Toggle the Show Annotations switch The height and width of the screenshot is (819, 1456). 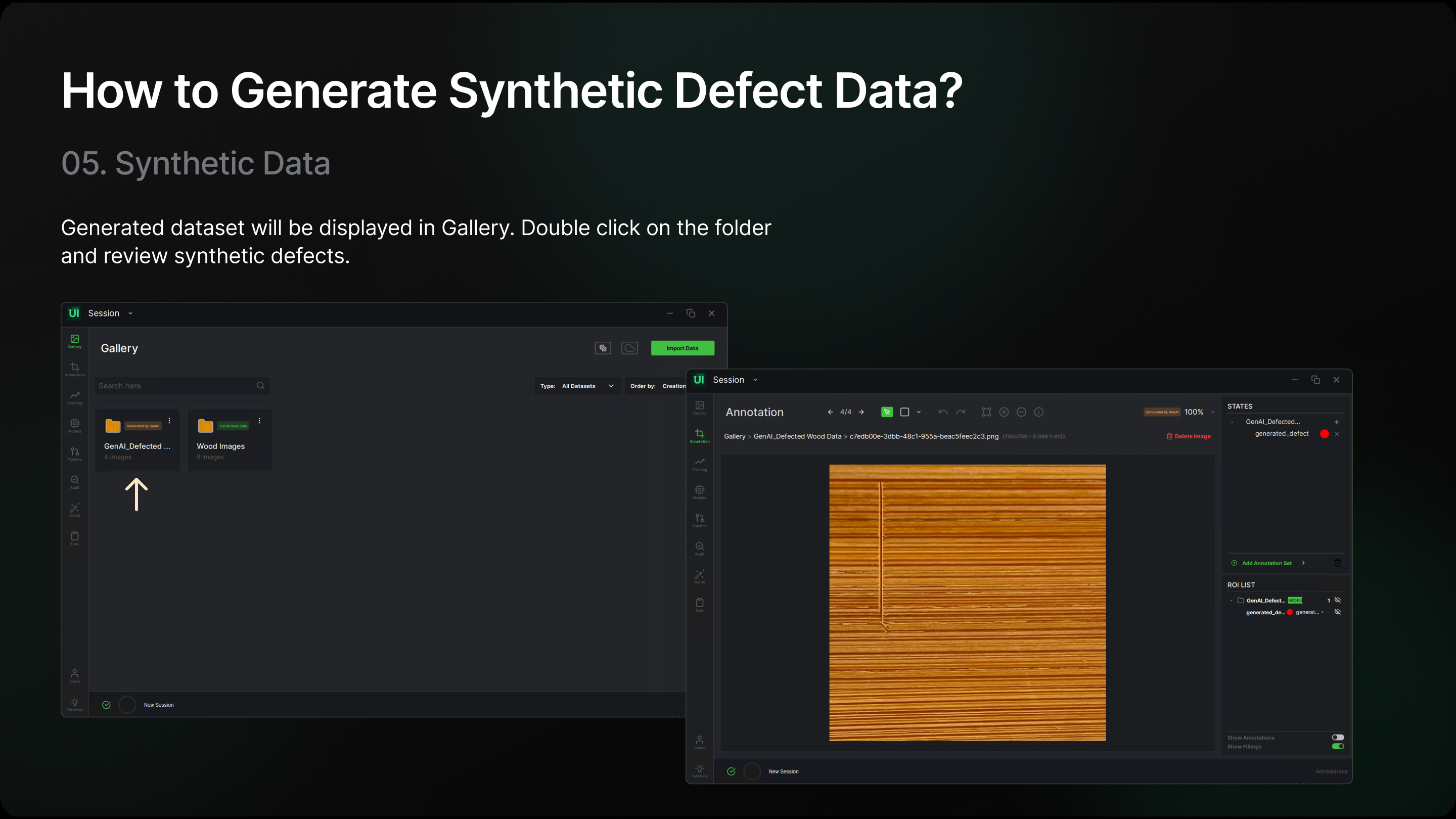[x=1337, y=737]
